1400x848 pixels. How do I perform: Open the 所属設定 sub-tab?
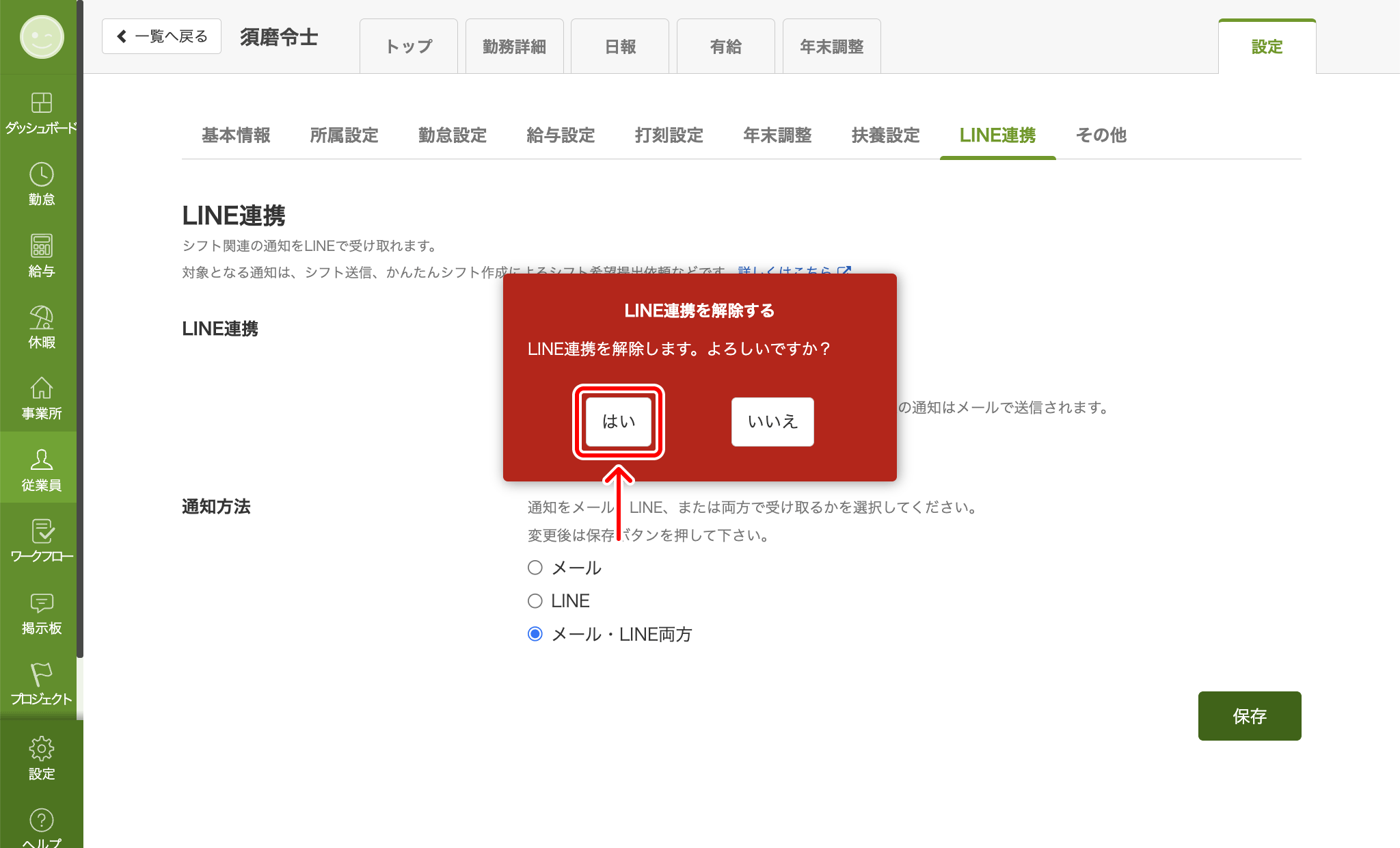tap(344, 135)
